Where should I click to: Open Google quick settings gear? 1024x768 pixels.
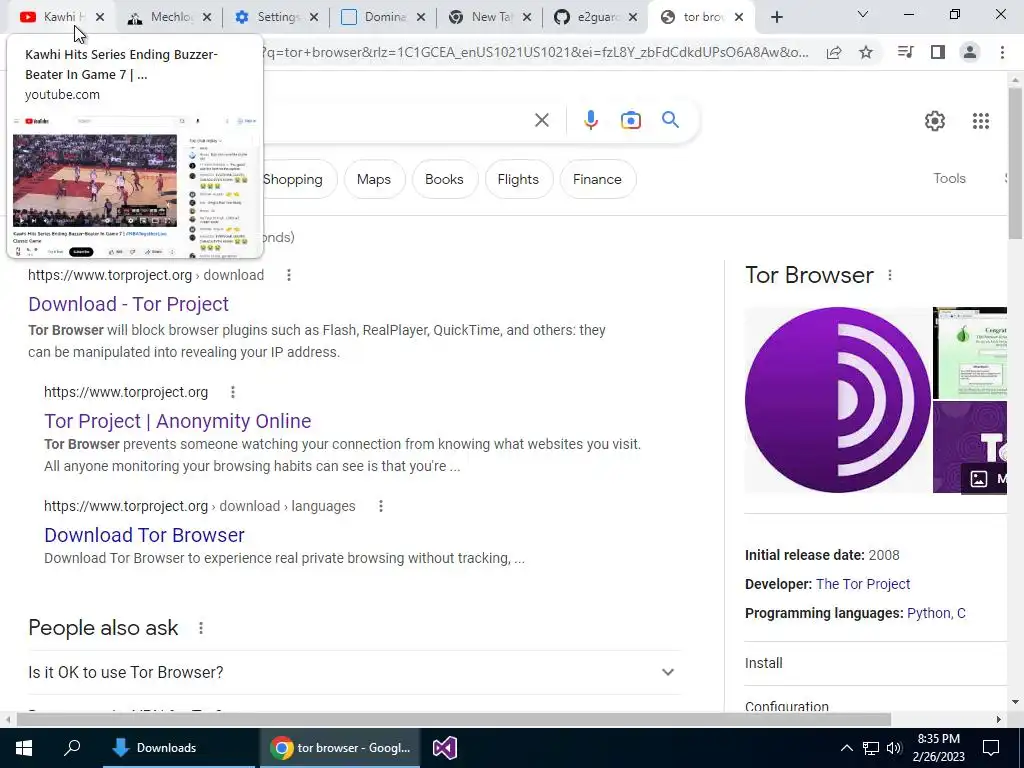click(935, 121)
